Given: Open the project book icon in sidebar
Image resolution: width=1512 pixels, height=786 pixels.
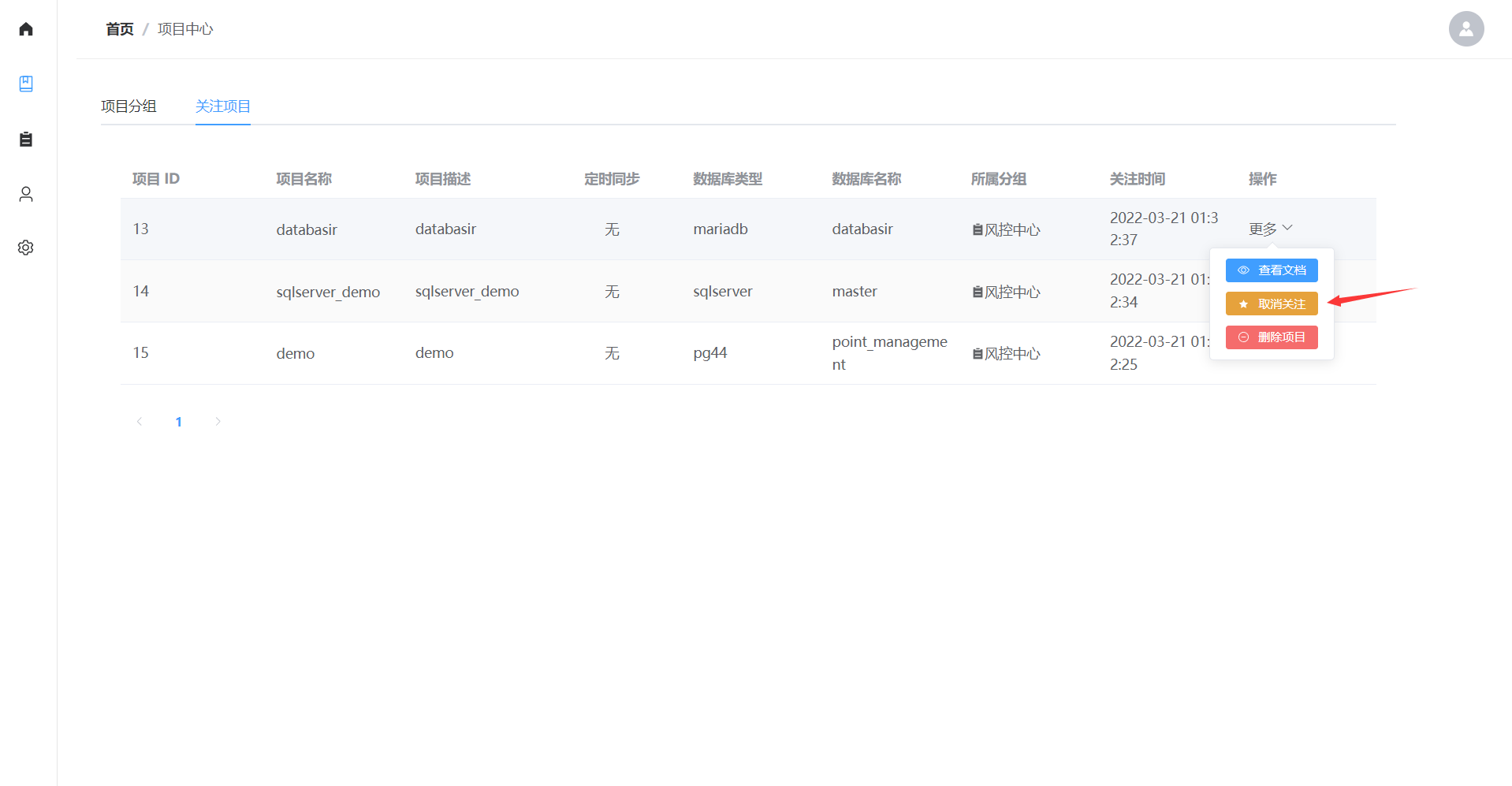Looking at the screenshot, I should coord(26,84).
